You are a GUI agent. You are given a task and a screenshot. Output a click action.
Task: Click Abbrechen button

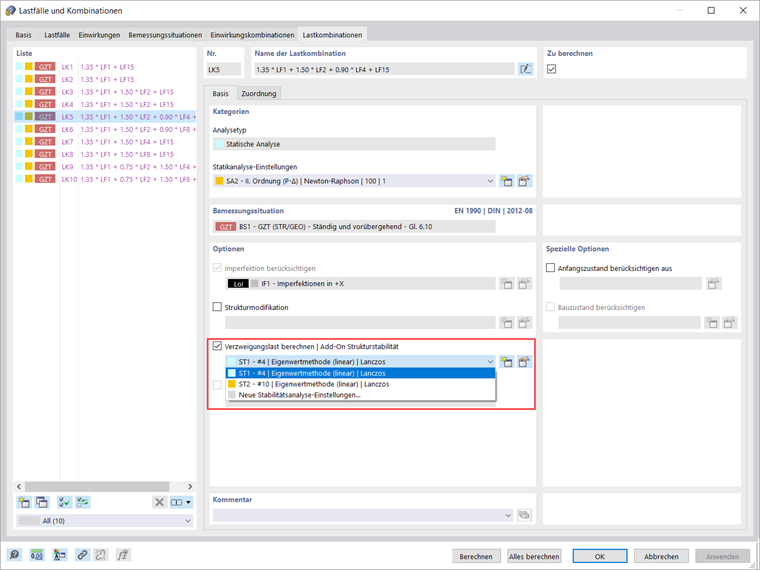661,556
